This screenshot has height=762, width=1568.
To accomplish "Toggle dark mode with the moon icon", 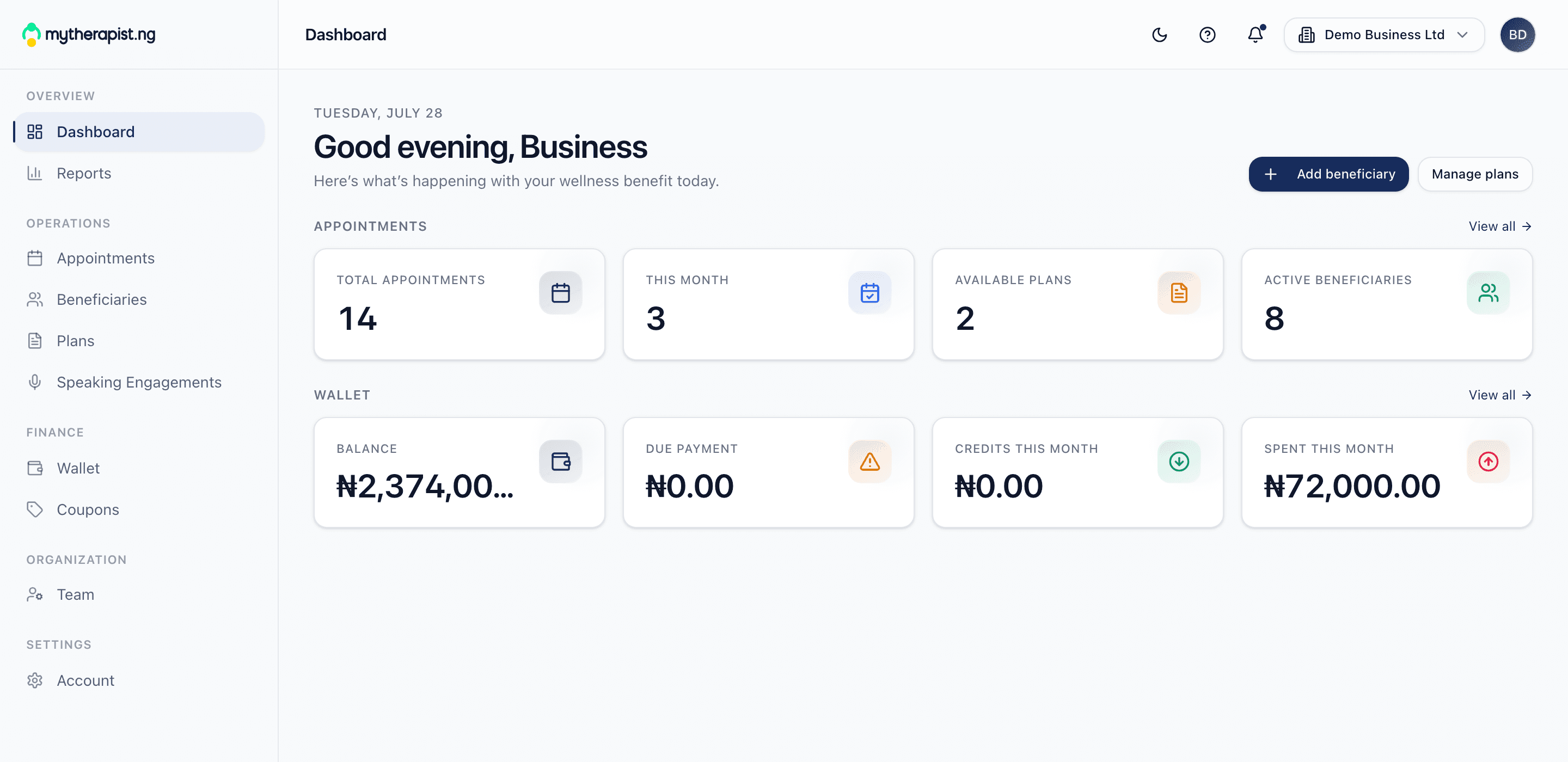I will (x=1160, y=35).
